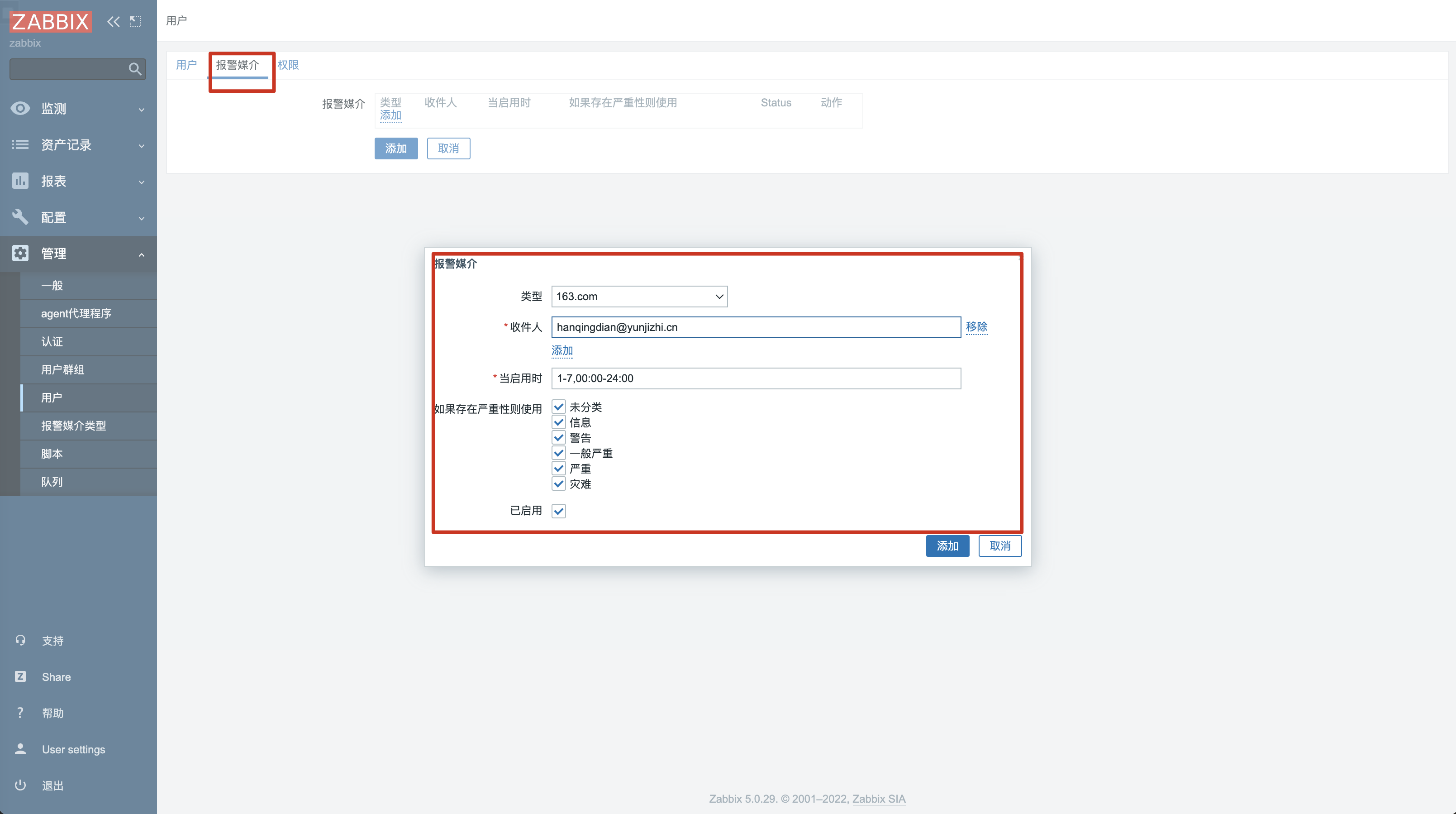This screenshot has width=1456, height=814.
Task: Uncheck the 灾难 severity checkbox
Action: click(558, 484)
